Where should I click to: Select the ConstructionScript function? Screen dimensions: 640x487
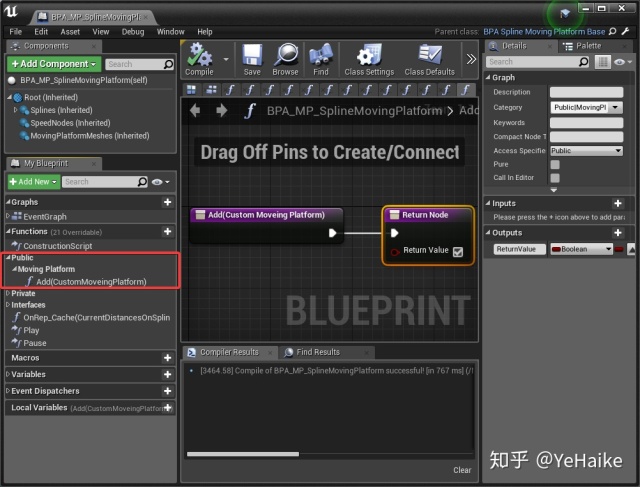[x=57, y=246]
